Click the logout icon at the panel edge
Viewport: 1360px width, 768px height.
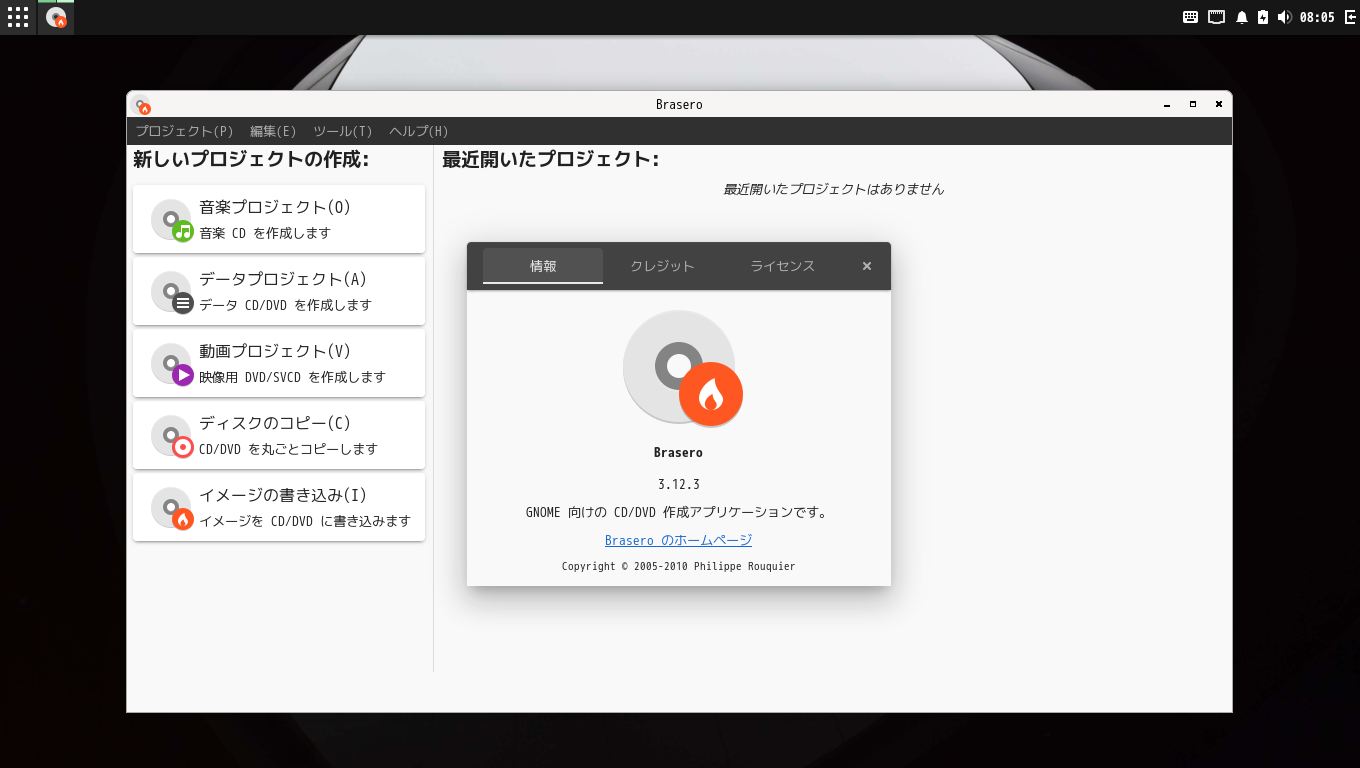coord(1350,17)
